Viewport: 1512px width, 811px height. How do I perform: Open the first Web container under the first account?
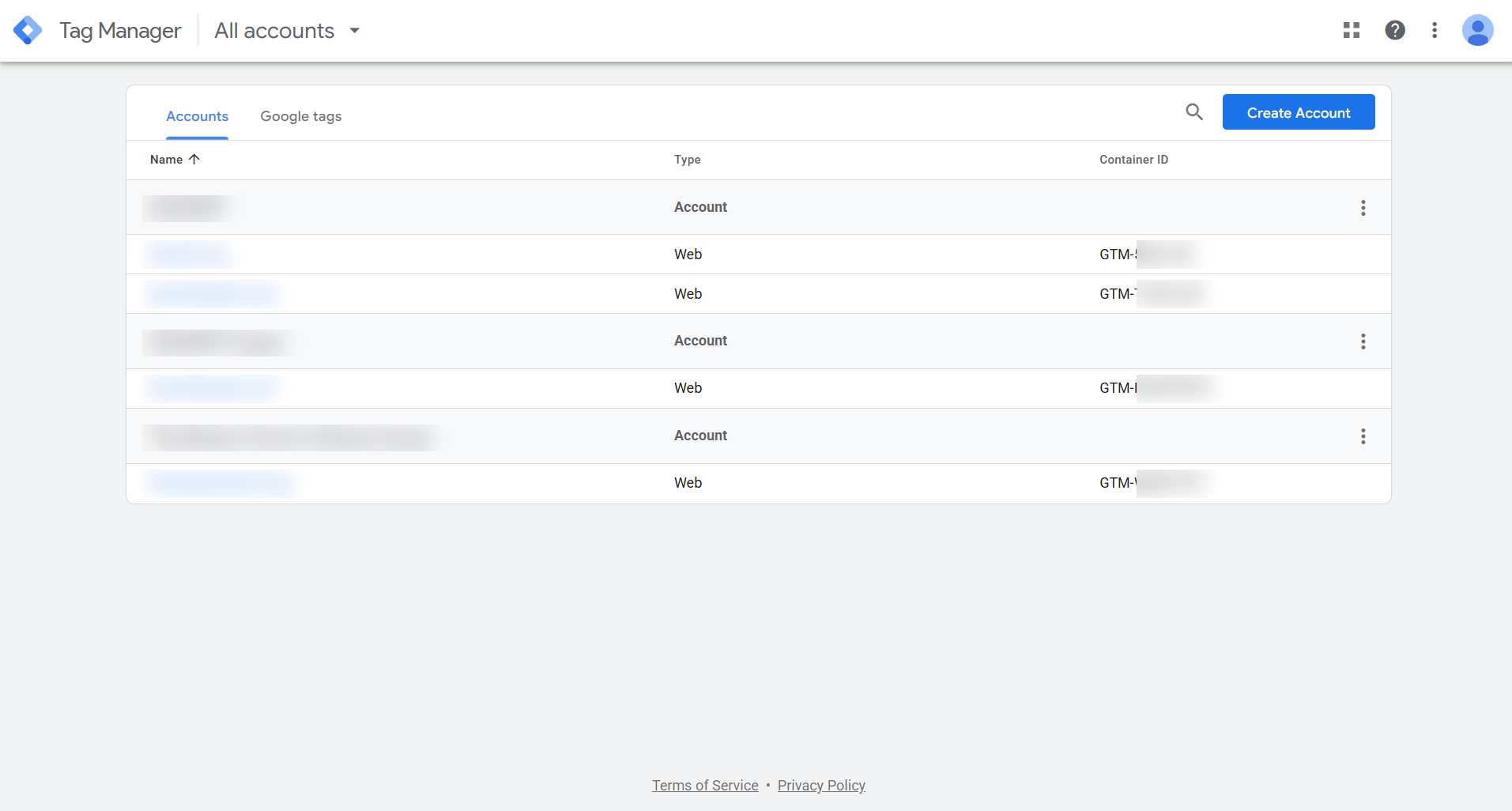187,255
